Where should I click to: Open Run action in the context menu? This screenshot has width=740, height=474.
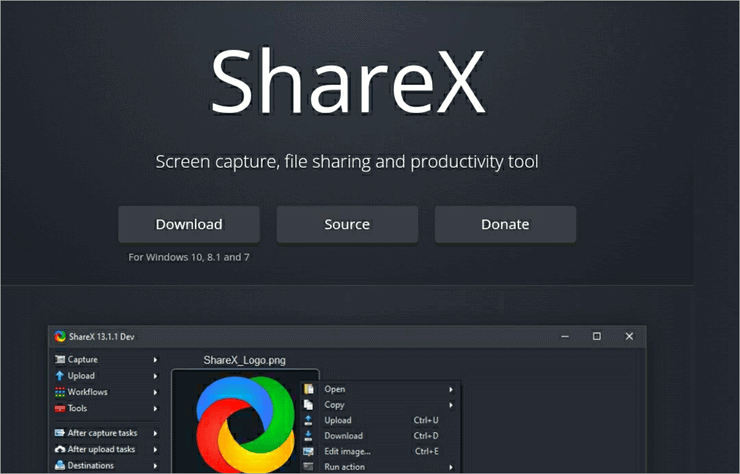click(x=345, y=467)
